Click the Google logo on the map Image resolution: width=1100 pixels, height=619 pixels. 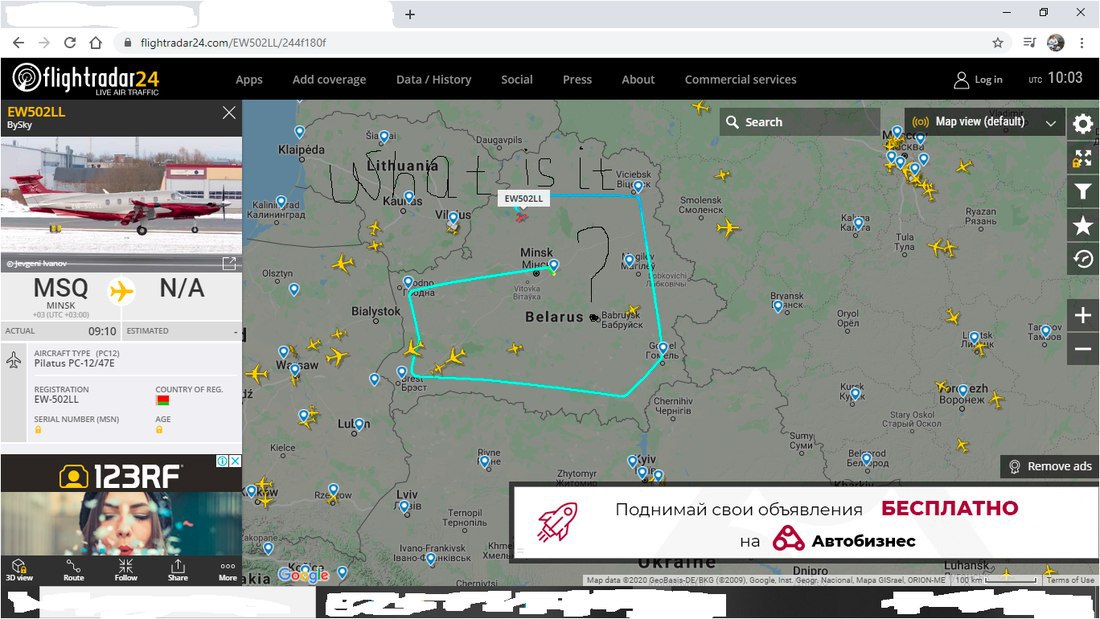click(x=302, y=574)
